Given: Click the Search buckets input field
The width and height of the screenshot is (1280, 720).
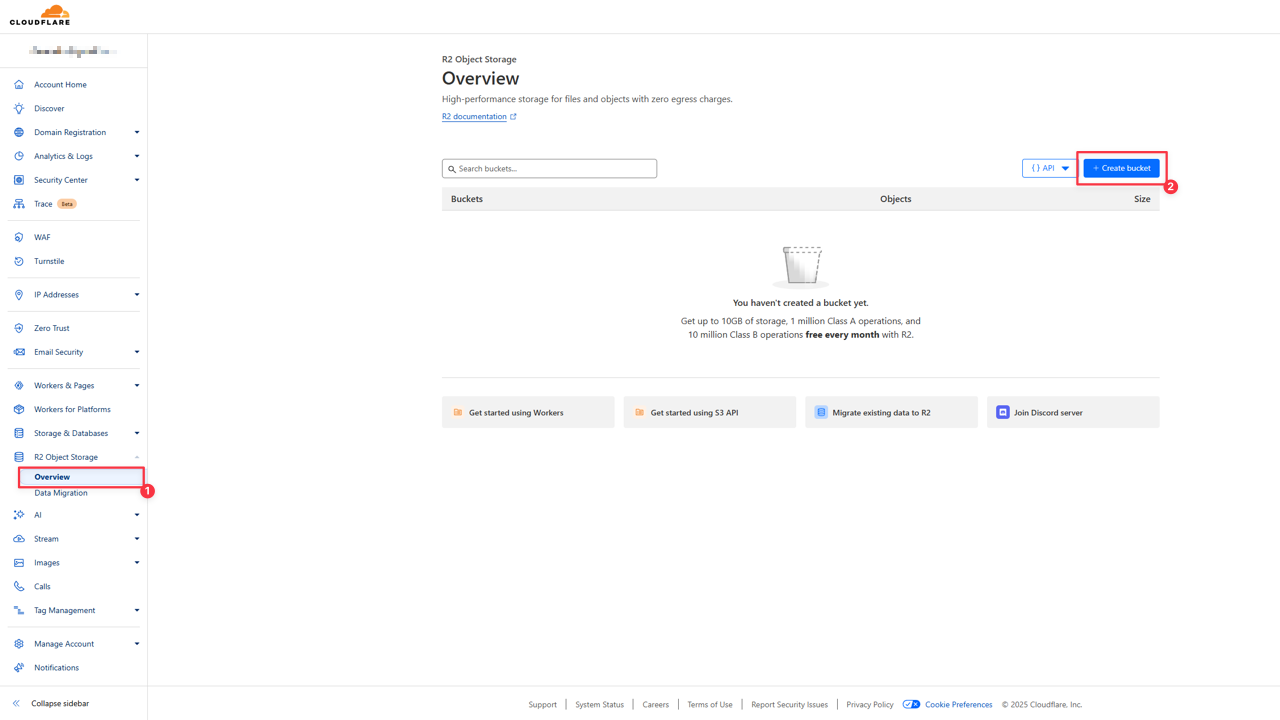Looking at the screenshot, I should [550, 169].
